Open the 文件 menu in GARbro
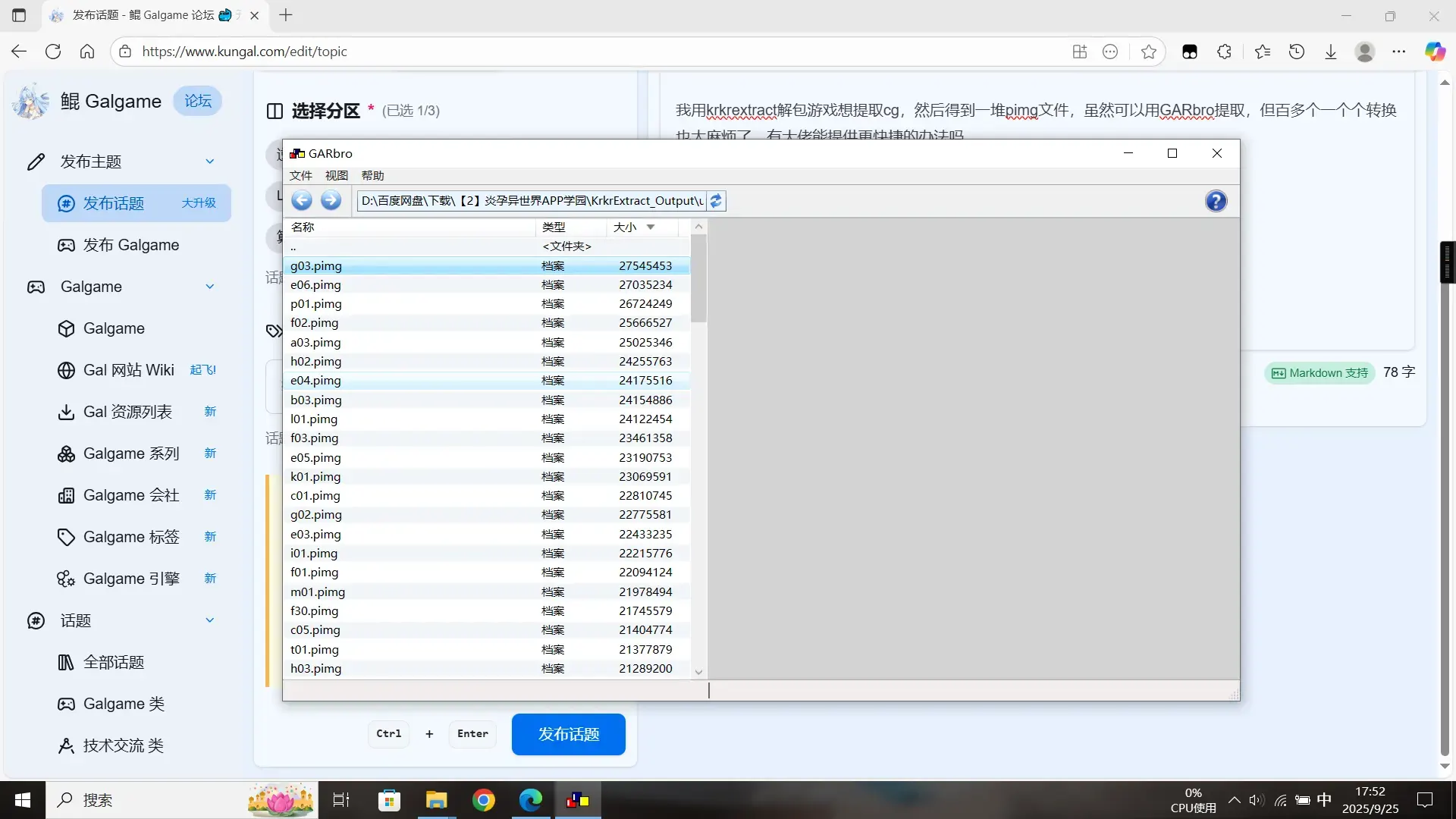1456x819 pixels. 300,175
